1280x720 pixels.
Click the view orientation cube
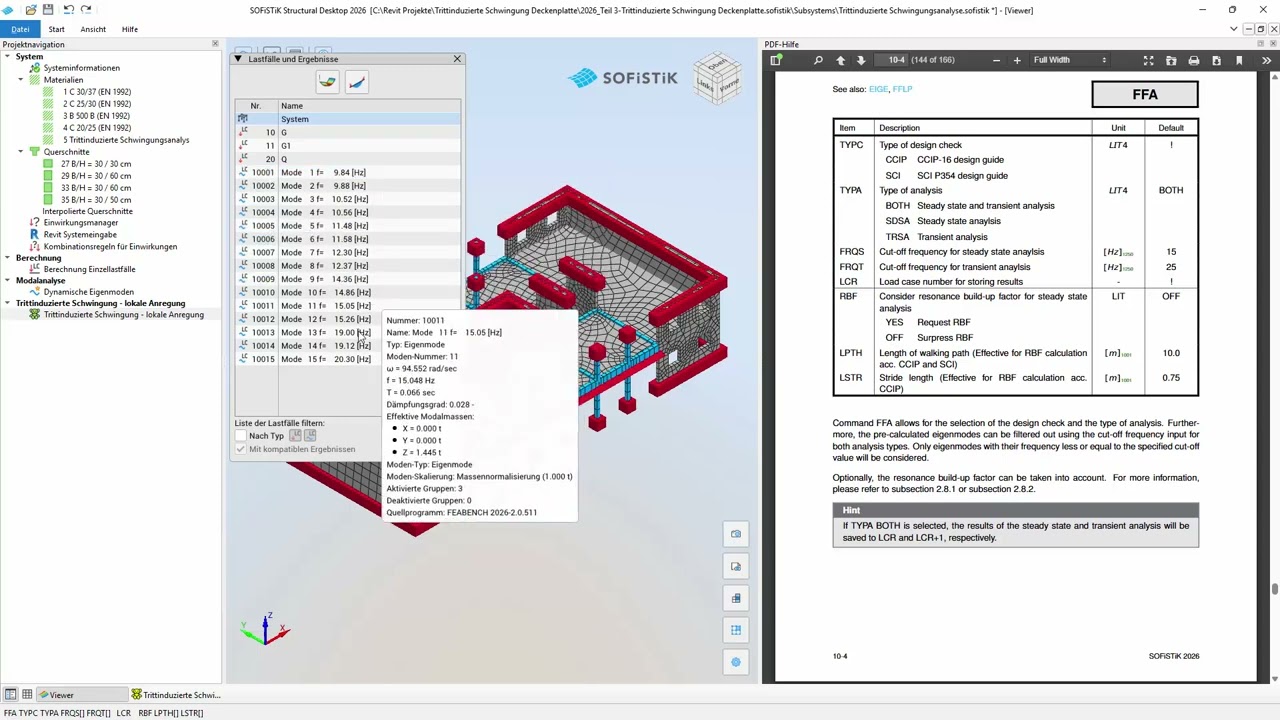(x=717, y=77)
